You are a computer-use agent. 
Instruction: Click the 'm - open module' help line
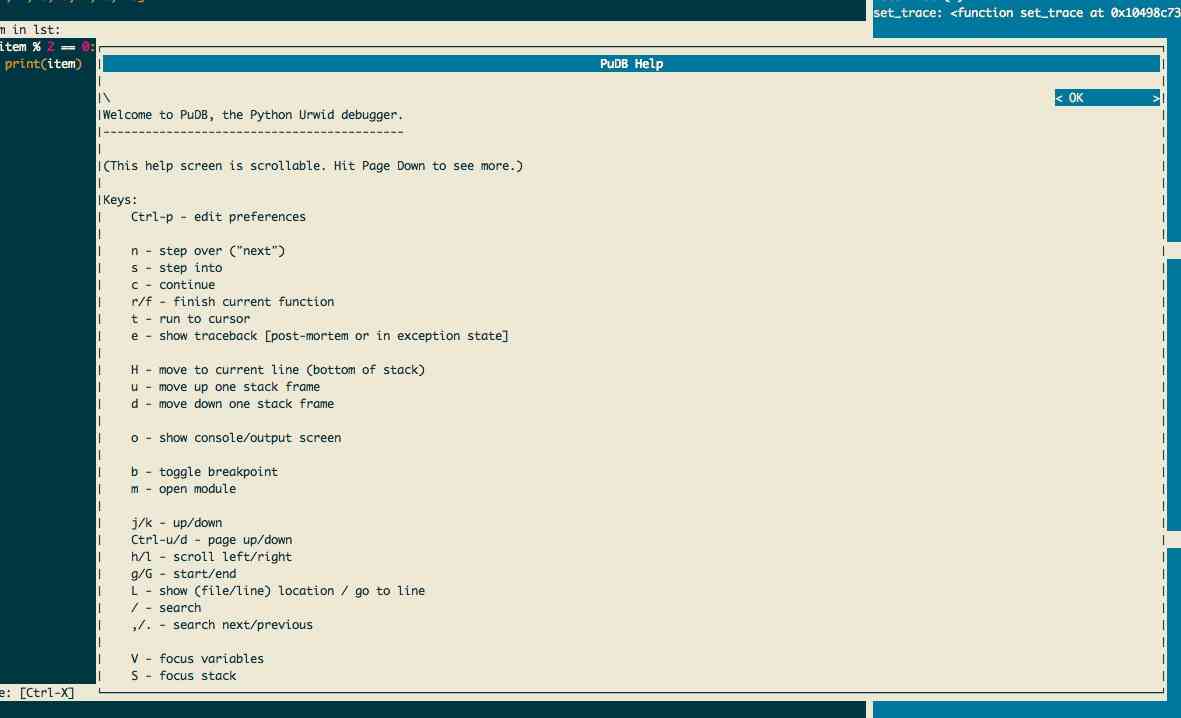tap(183, 489)
